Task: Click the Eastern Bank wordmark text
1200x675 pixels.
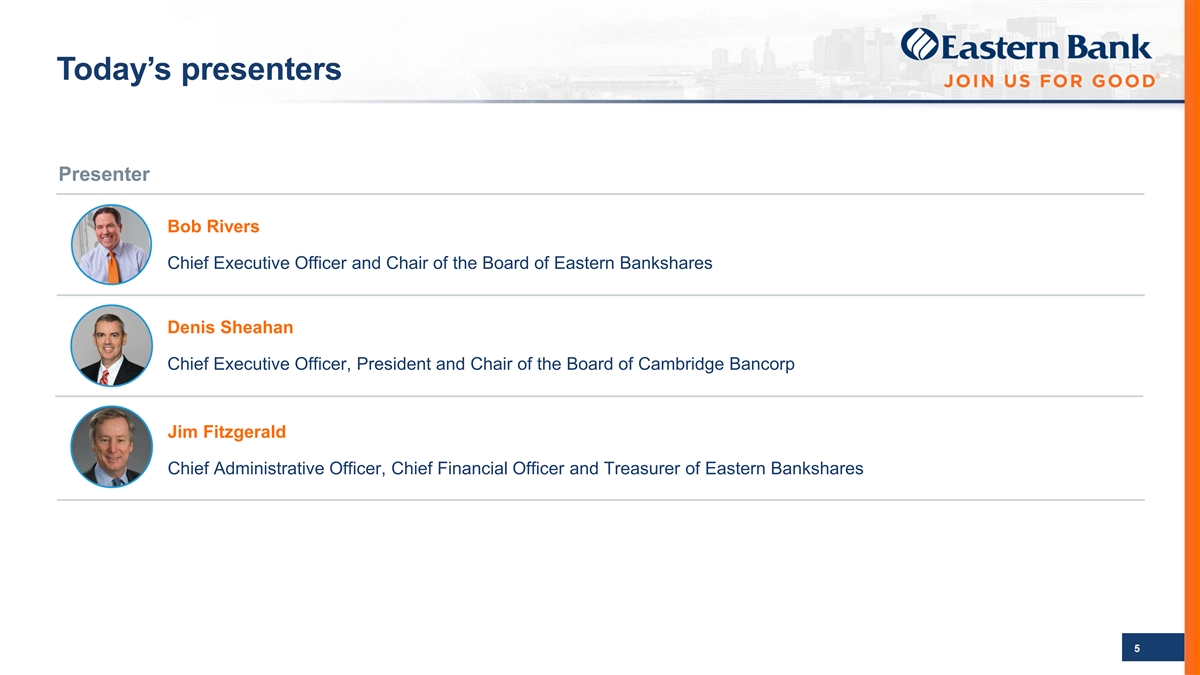Action: [x=1045, y=47]
